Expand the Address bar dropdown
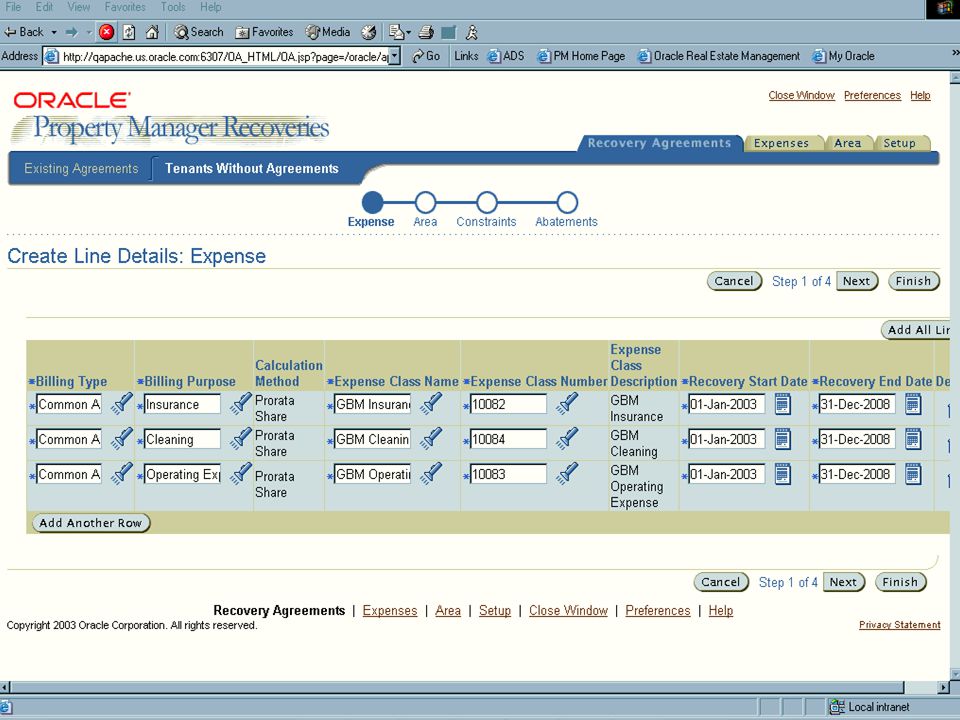 pos(395,56)
